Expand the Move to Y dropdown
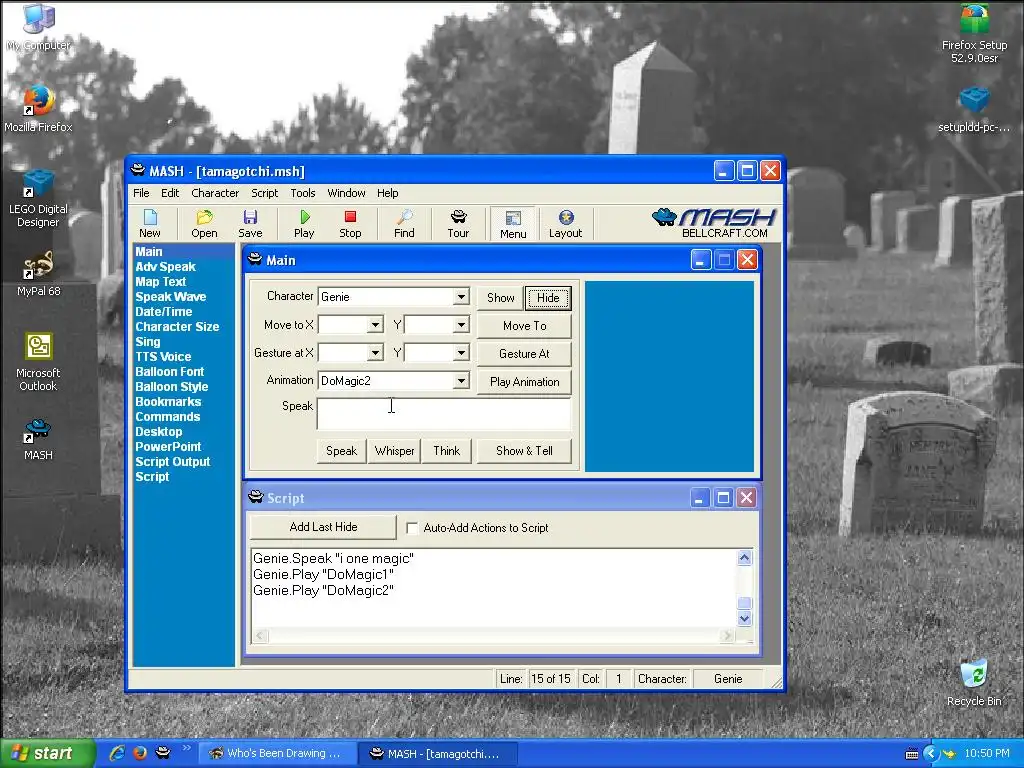Viewport: 1024px width, 768px height. pos(461,325)
